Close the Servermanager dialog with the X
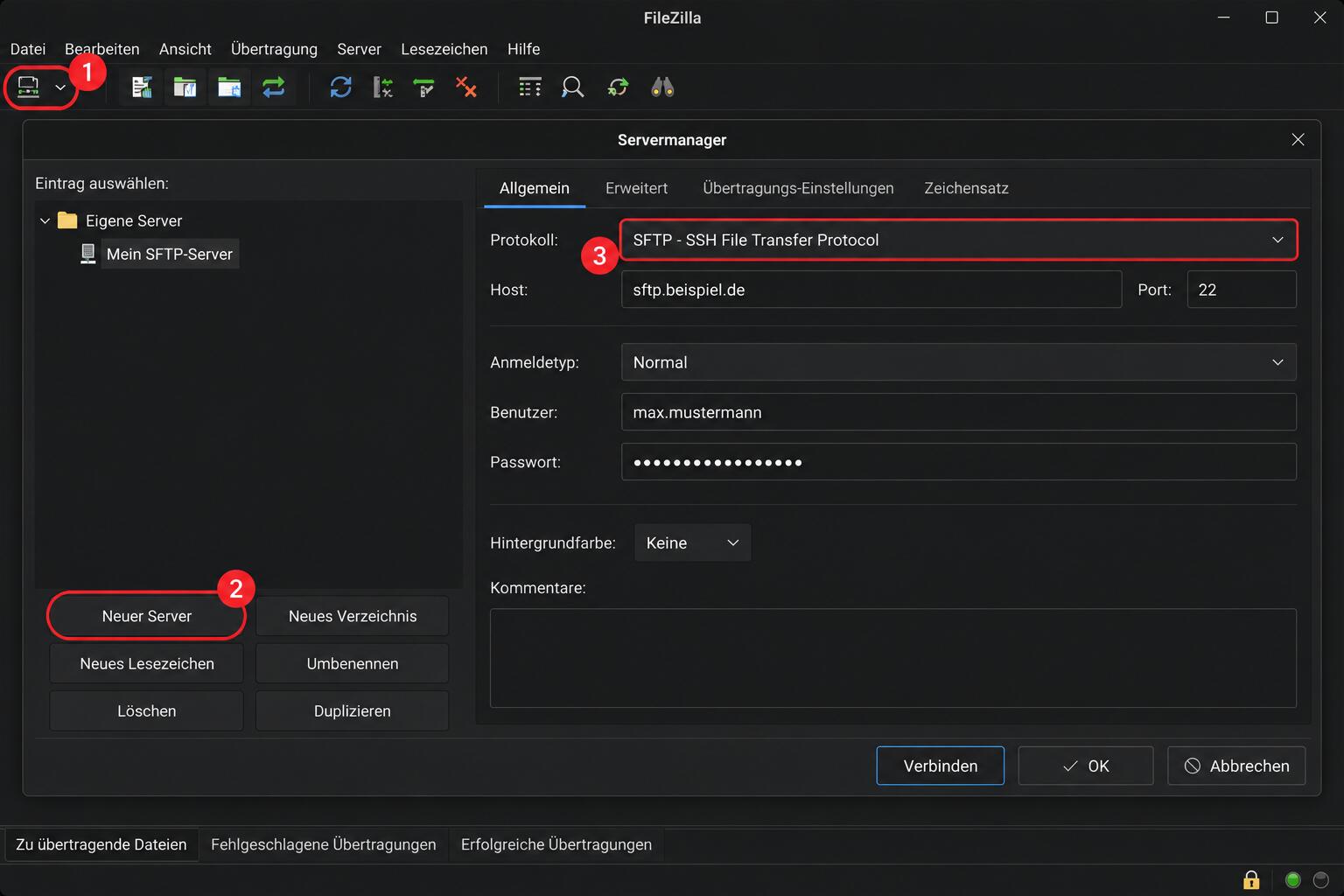Viewport: 1344px width, 896px height. (1298, 140)
